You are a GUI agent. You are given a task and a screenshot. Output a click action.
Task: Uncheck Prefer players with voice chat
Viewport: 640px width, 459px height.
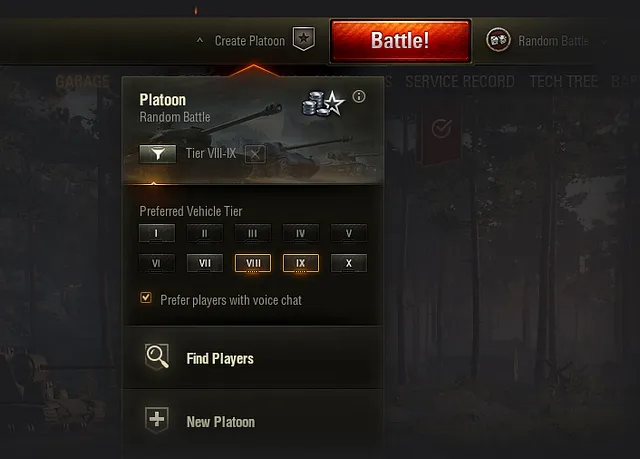point(146,297)
